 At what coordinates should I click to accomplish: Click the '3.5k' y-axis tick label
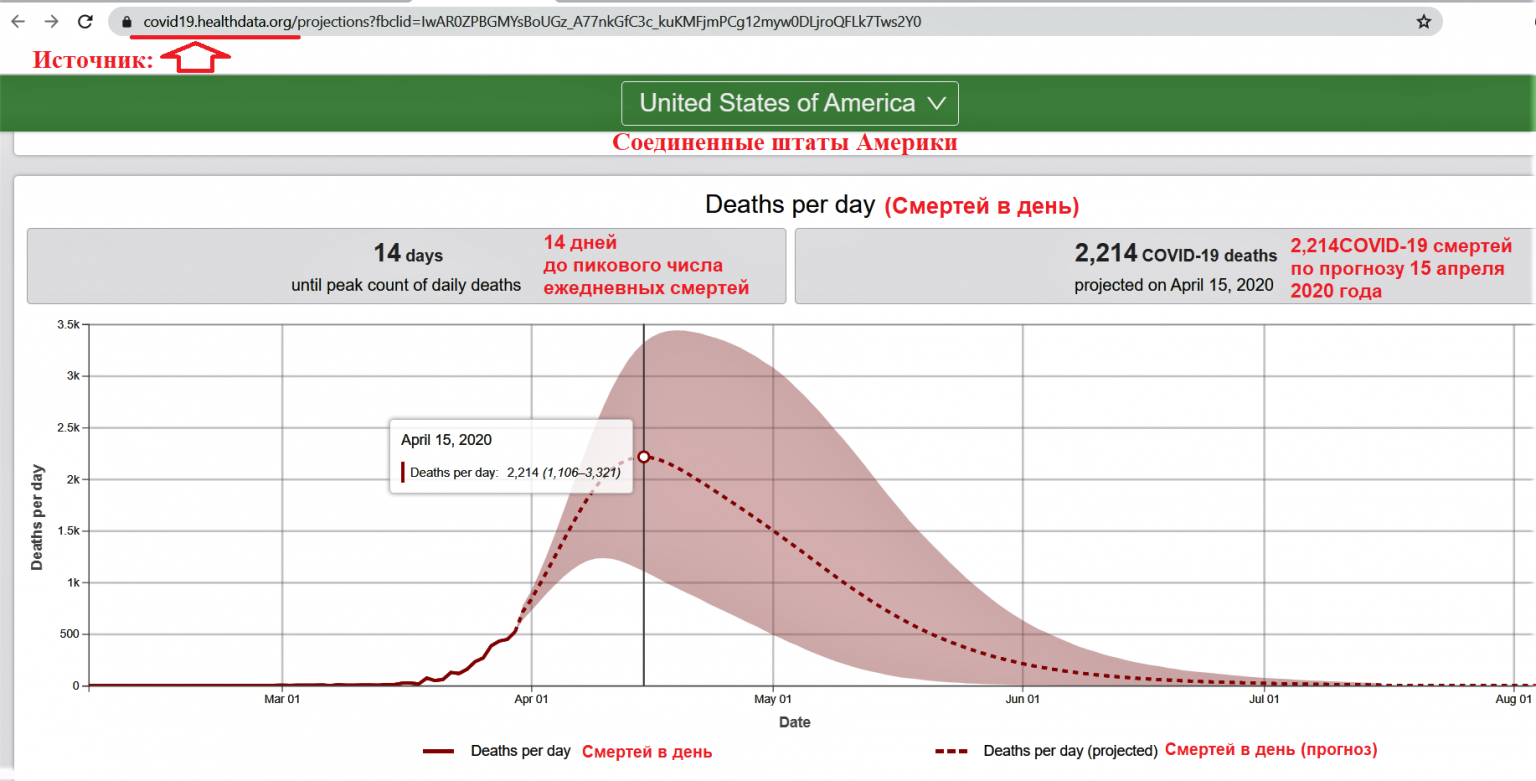[68, 324]
